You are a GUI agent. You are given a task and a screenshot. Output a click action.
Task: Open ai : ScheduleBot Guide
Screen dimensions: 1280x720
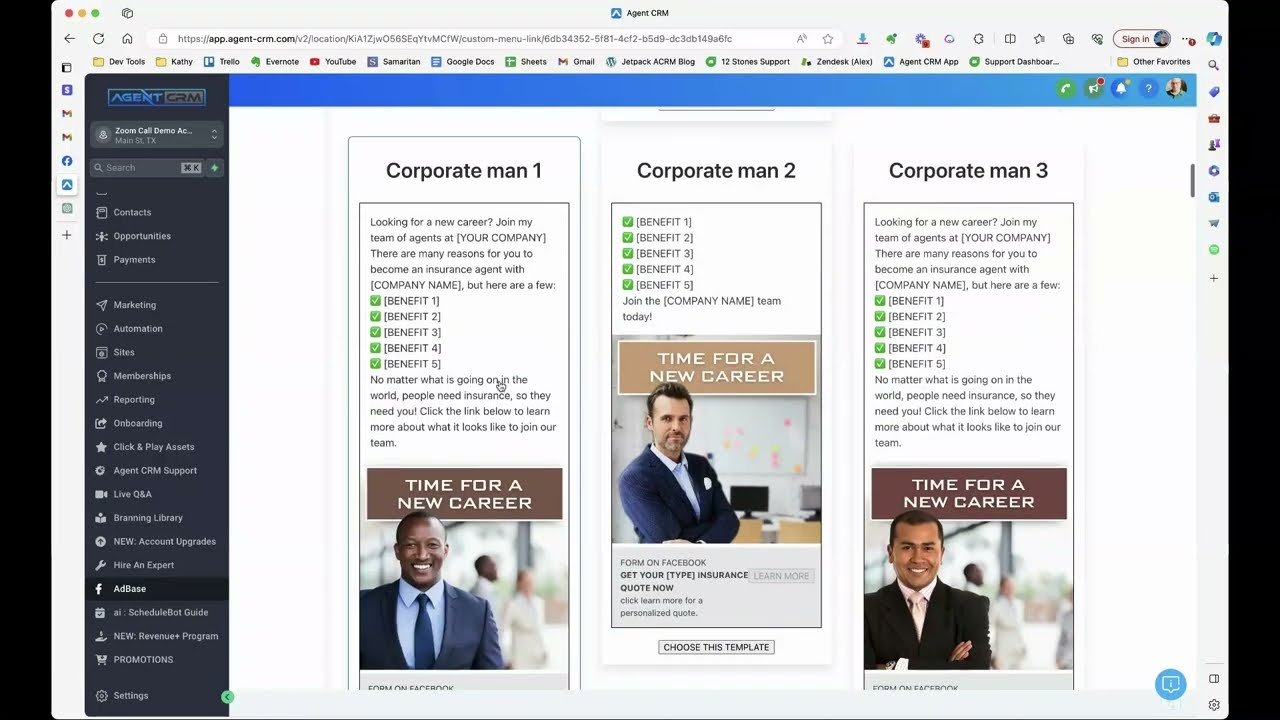(x=160, y=612)
